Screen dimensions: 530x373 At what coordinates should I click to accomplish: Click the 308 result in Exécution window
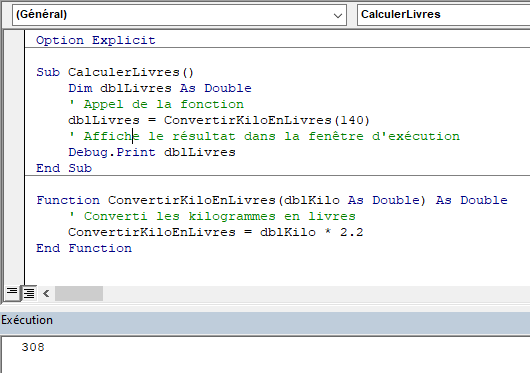tap(33, 347)
